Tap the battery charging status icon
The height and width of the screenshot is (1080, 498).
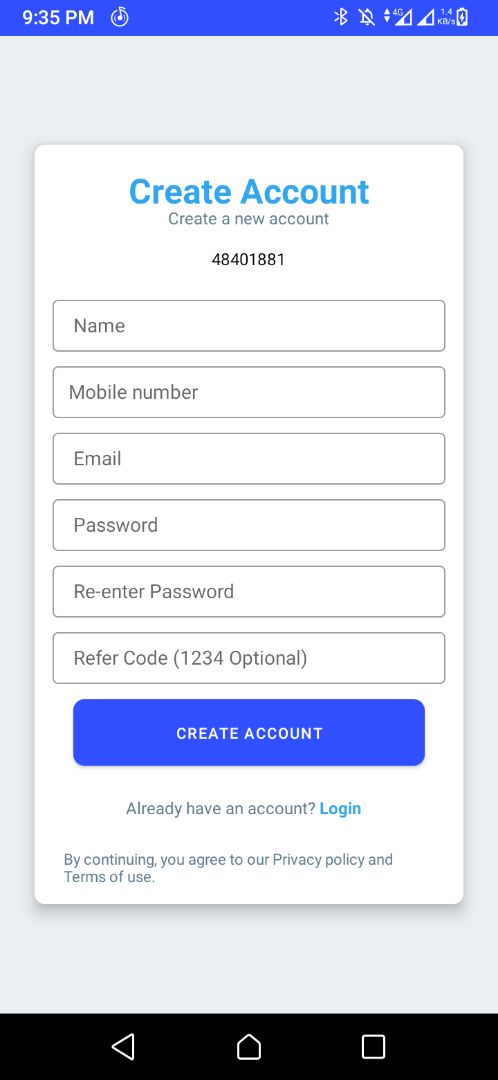point(463,17)
